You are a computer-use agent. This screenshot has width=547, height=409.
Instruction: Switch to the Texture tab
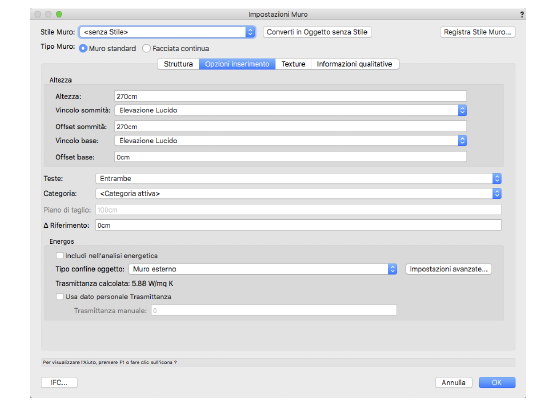pos(293,64)
